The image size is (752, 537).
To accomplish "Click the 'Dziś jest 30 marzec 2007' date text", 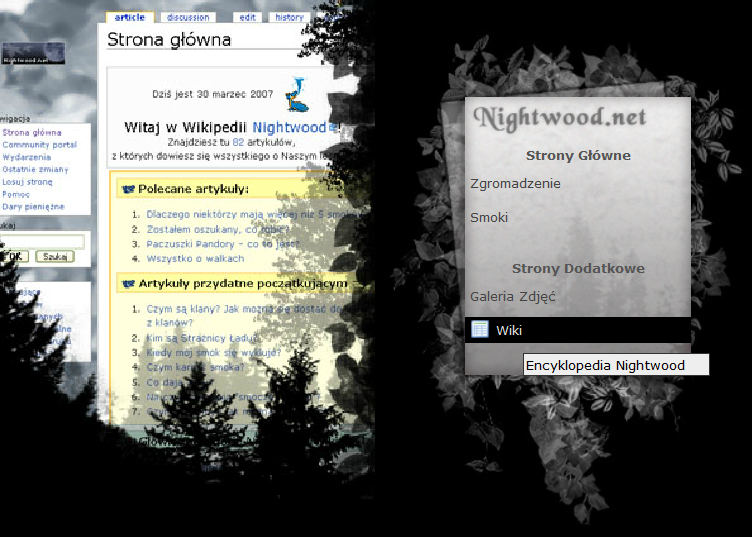I will (212, 94).
